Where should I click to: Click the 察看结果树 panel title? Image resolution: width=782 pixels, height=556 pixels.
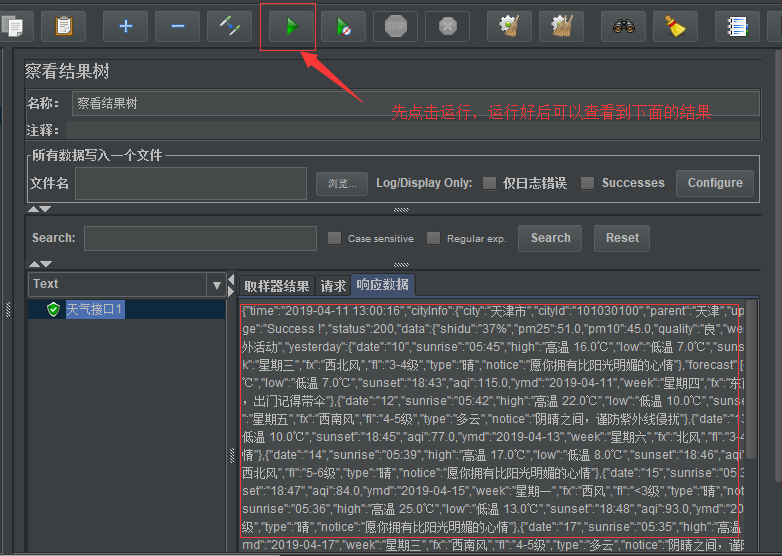67,71
